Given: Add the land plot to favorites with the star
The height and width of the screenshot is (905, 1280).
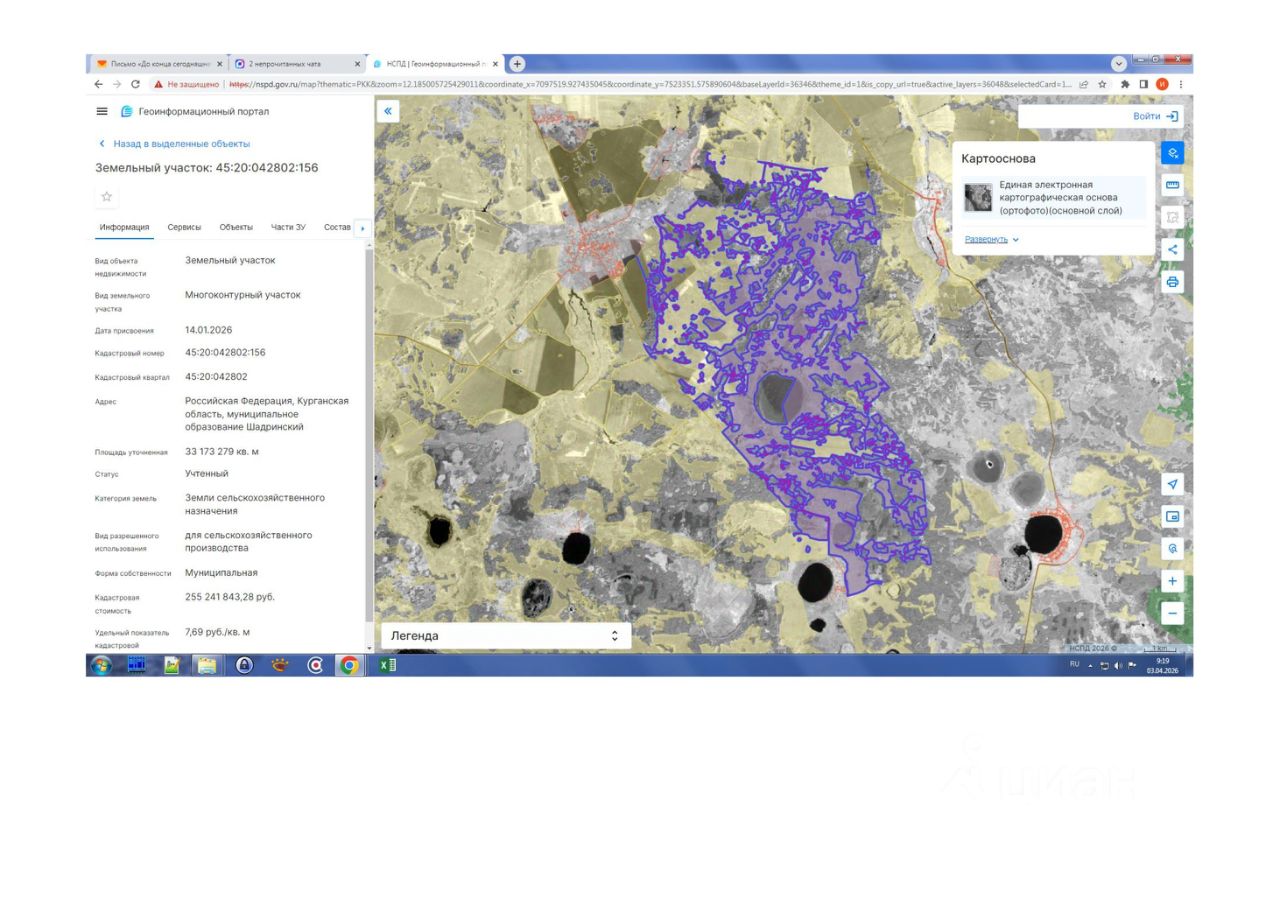Looking at the screenshot, I should click(x=107, y=196).
